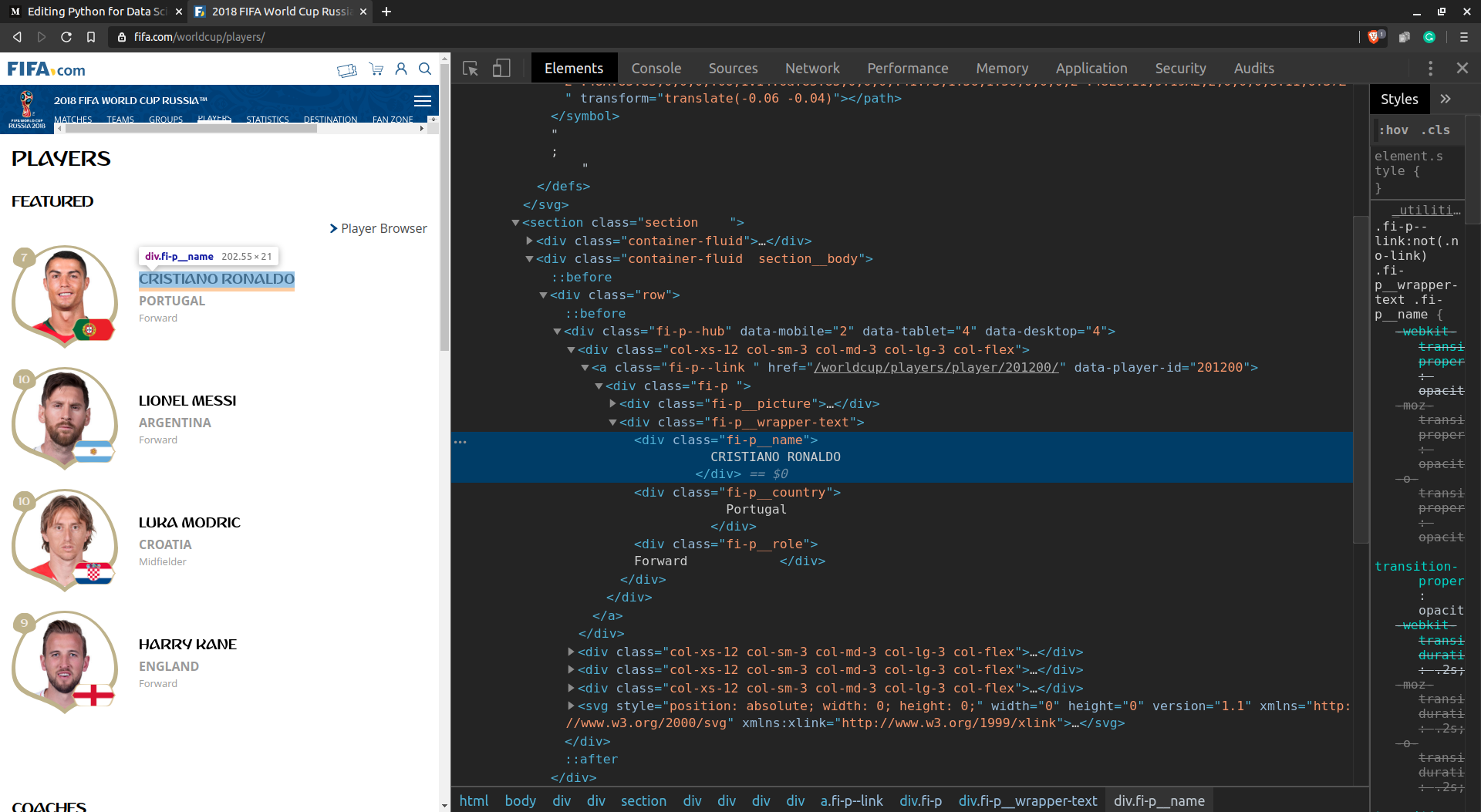
Task: Click the browser extension puzzle icon
Action: click(x=1405, y=37)
